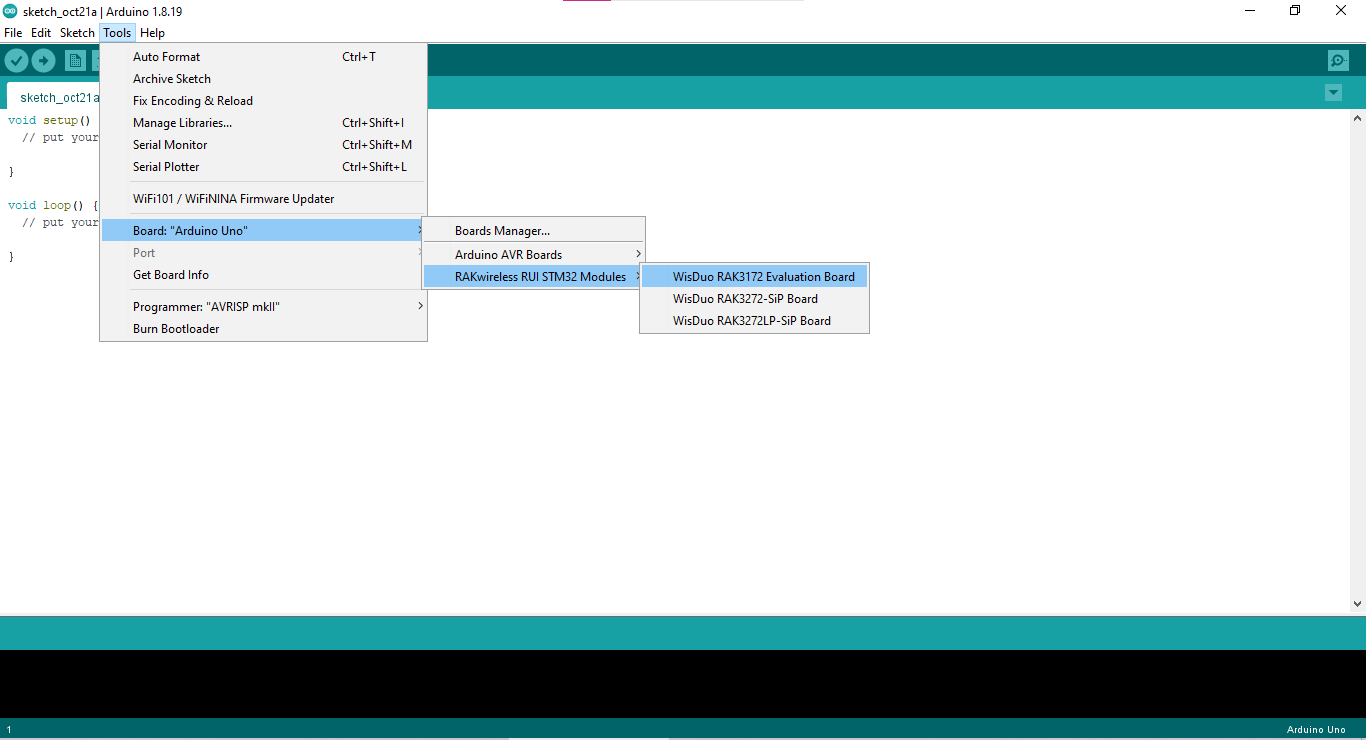1366x740 pixels.
Task: Select Get Board Info
Action: coord(264,275)
